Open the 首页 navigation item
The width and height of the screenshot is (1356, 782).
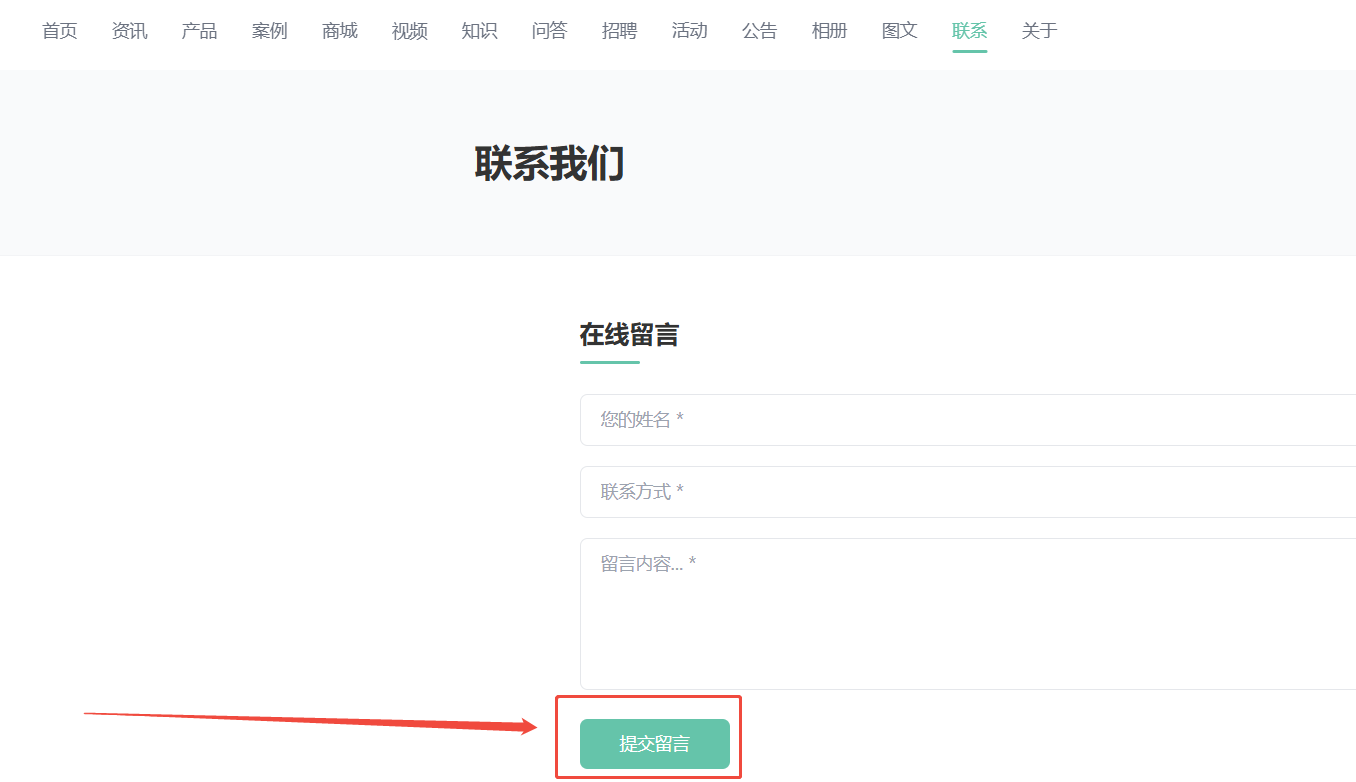click(60, 31)
